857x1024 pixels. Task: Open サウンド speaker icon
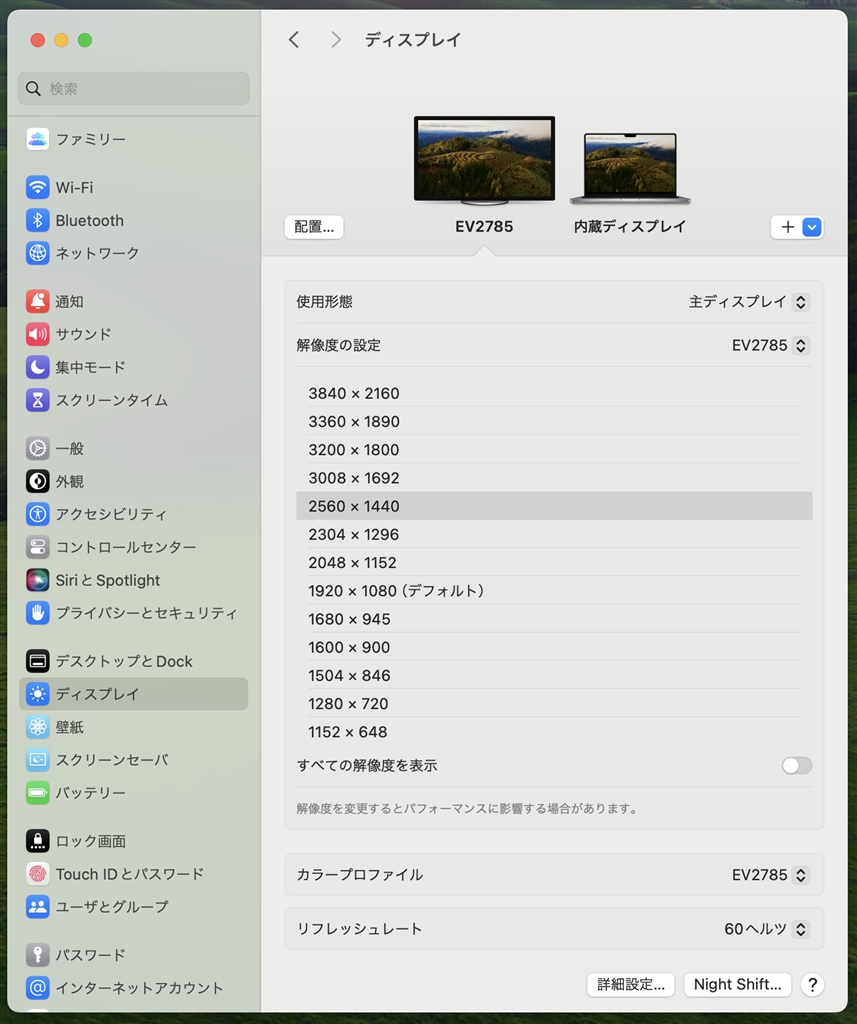tap(38, 334)
